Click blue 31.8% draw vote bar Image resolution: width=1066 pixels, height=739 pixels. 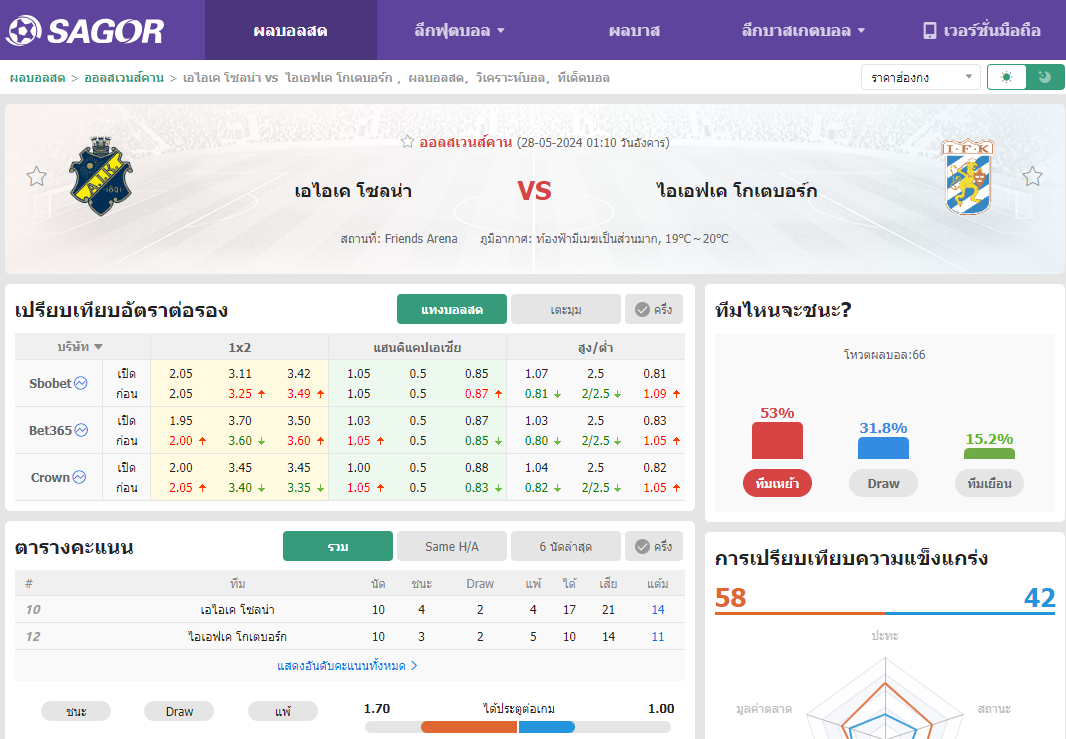click(x=883, y=448)
